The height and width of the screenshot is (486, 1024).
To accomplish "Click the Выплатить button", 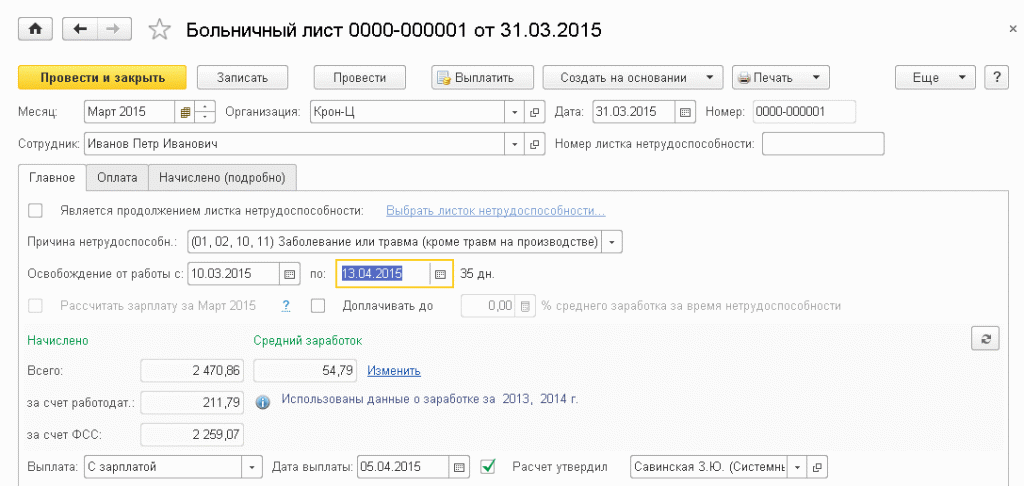I will tap(483, 77).
